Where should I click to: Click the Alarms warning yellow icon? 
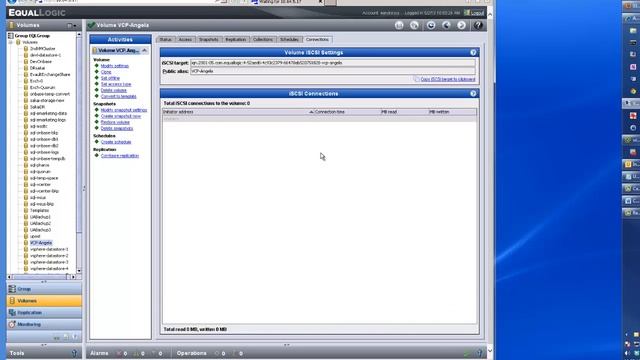[137, 353]
